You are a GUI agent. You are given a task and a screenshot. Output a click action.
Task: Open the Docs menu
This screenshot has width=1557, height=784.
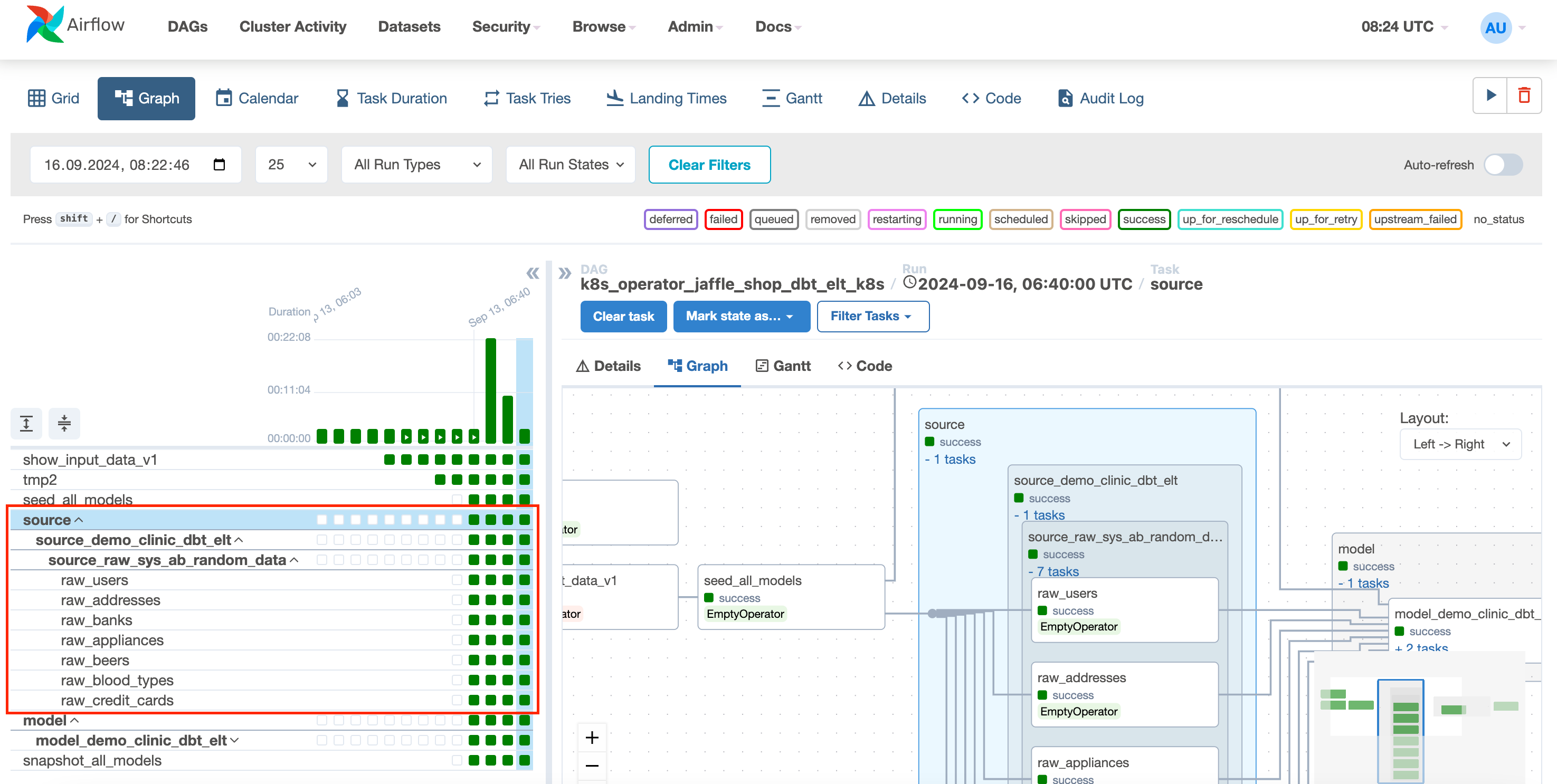click(778, 26)
